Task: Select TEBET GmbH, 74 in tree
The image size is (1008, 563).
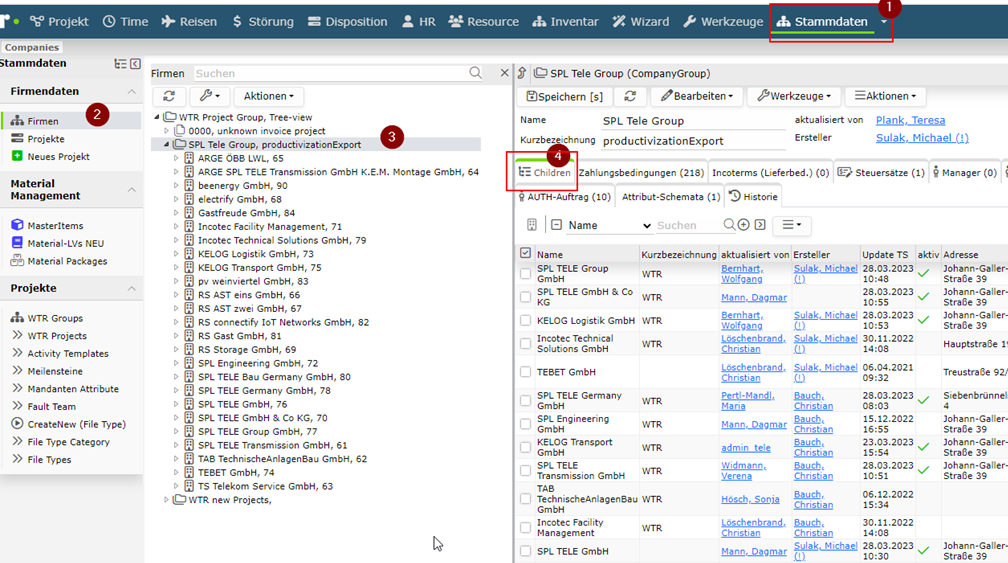Action: click(236, 472)
